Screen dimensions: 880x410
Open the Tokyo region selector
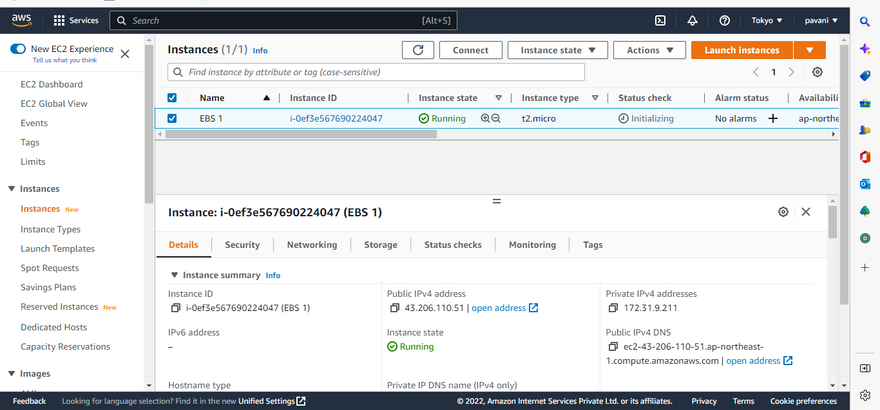click(x=768, y=20)
